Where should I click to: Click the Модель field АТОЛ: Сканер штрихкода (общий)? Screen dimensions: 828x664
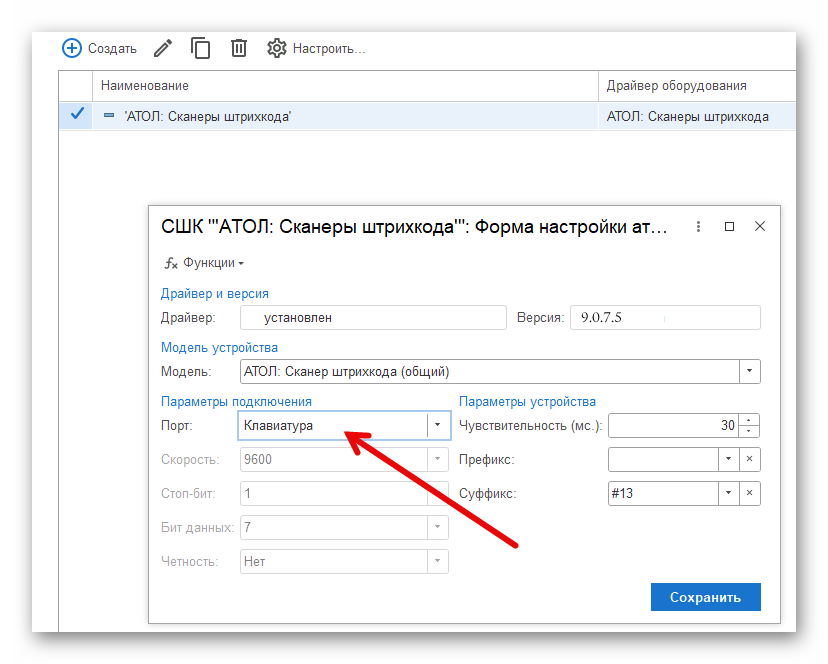[x=490, y=371]
